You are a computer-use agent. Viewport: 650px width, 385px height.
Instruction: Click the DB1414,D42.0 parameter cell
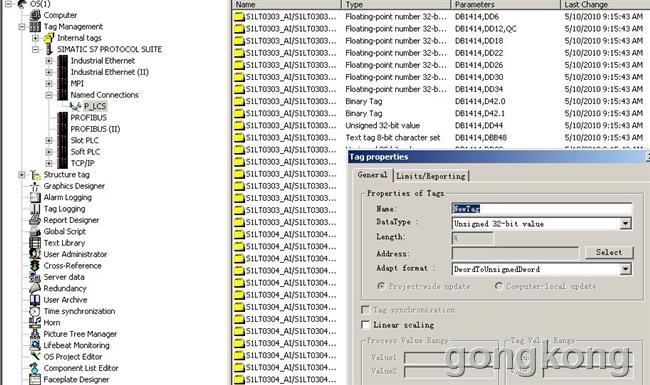(x=480, y=102)
